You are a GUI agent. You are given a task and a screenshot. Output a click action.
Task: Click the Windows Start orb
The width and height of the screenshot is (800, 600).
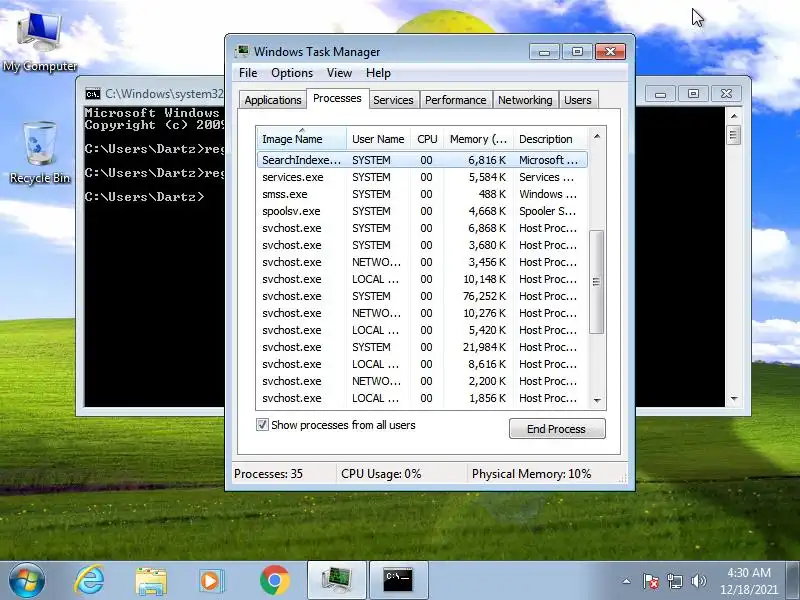click(x=27, y=581)
